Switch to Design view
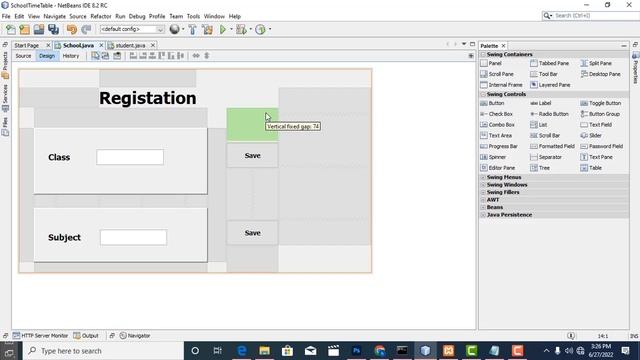 (x=47, y=56)
